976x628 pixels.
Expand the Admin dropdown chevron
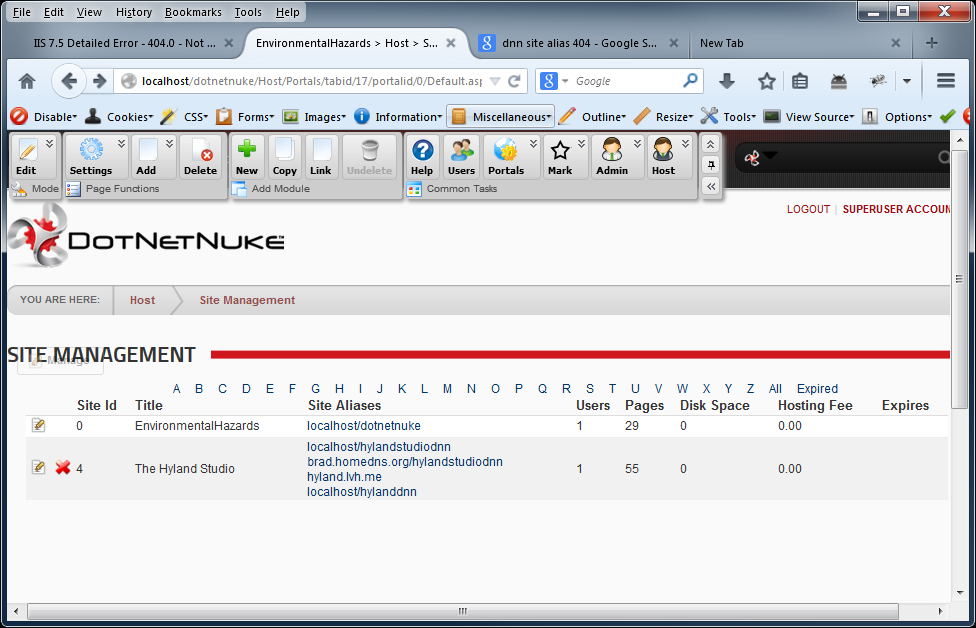pos(637,144)
